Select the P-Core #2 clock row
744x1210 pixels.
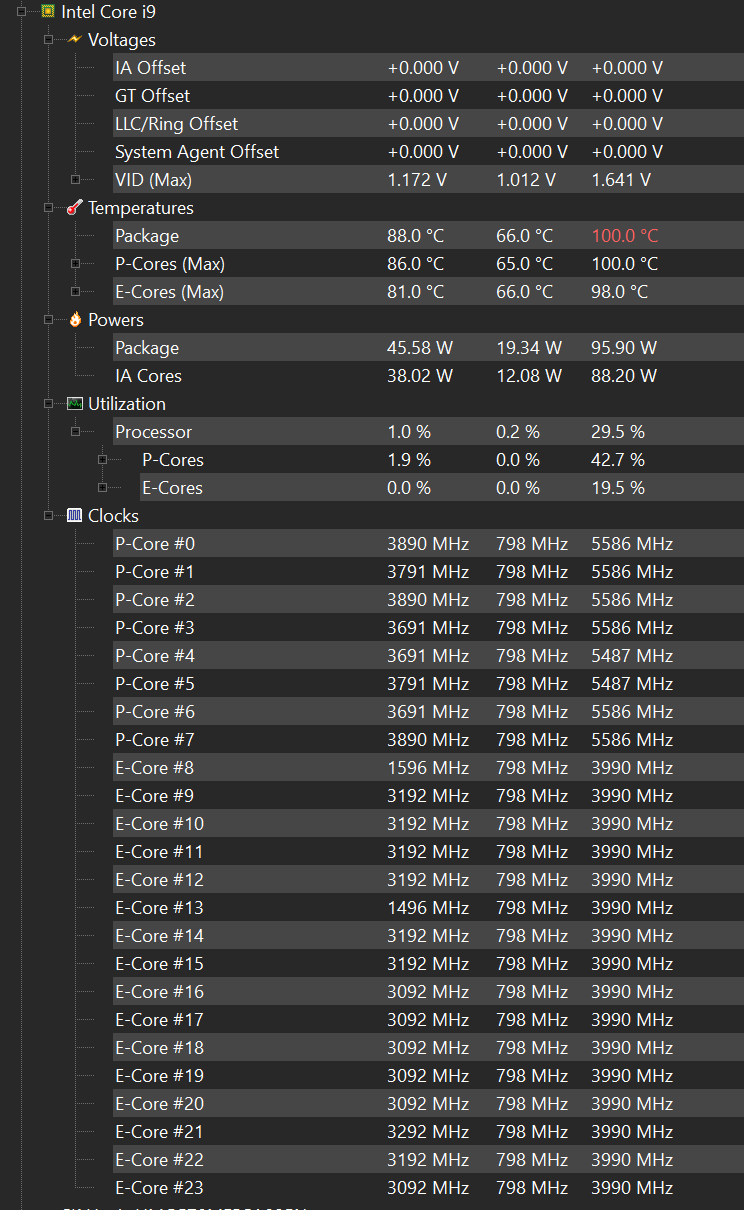(427, 600)
